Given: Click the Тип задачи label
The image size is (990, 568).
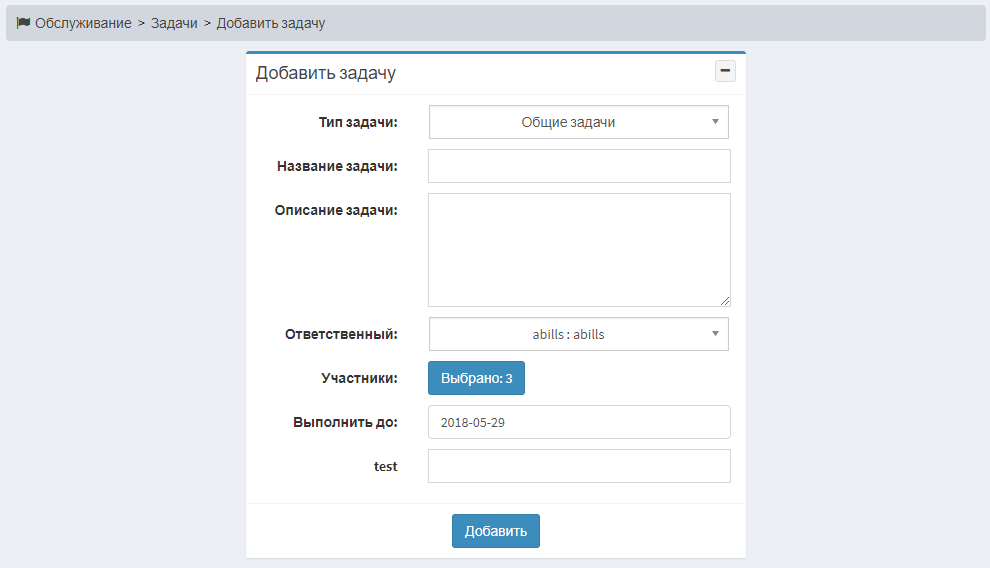Looking at the screenshot, I should pyautogui.click(x=358, y=122).
